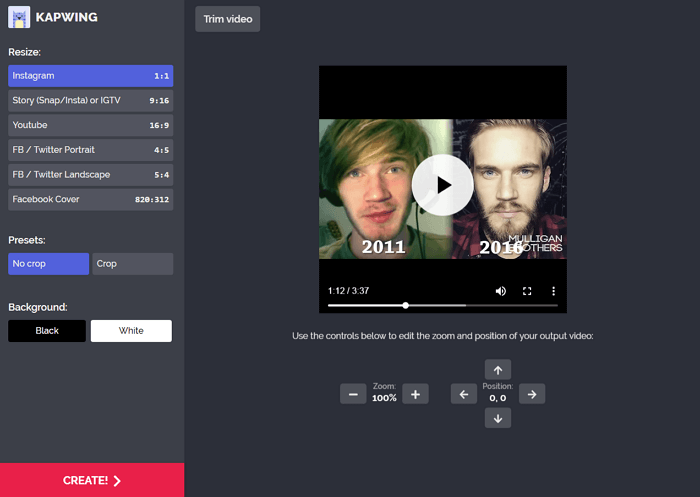
Task: Open the Trim video button
Action: click(227, 19)
